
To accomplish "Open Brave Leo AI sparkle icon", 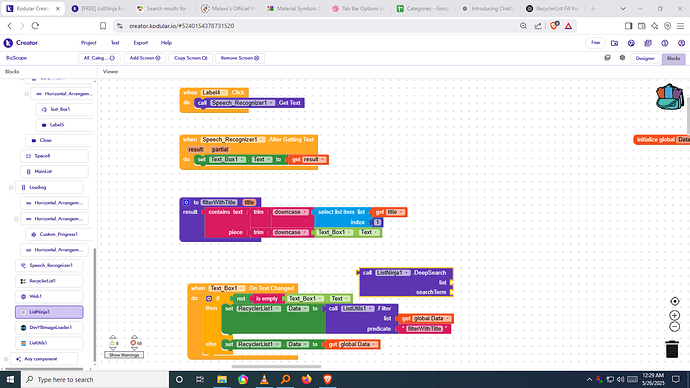I will click(x=655, y=26).
